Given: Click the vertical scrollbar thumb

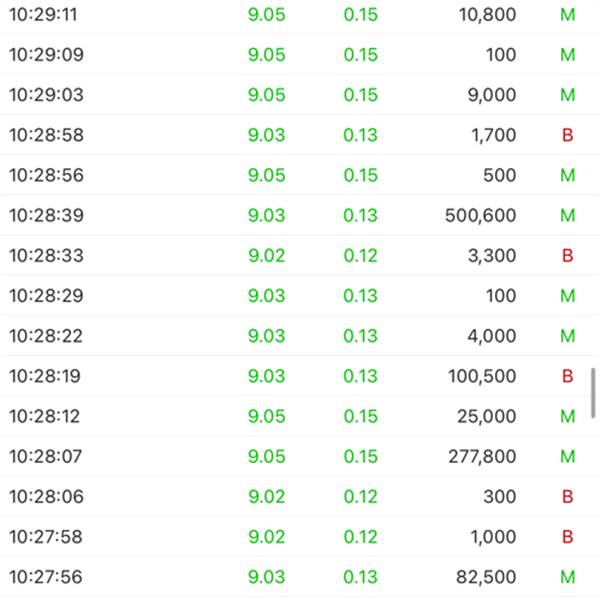Looking at the screenshot, I should coord(595,392).
